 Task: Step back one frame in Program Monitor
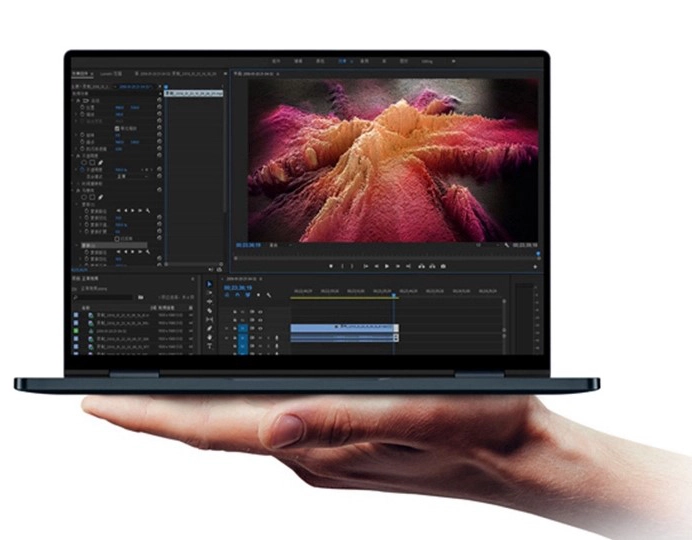[x=376, y=266]
